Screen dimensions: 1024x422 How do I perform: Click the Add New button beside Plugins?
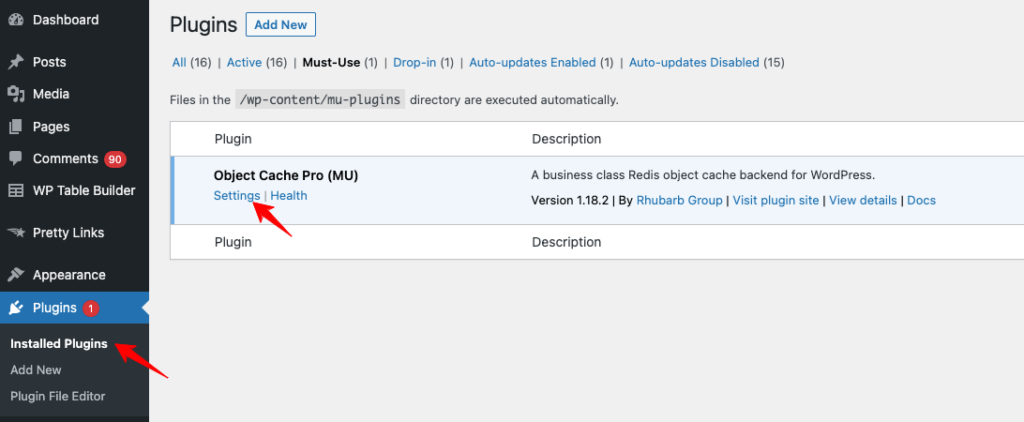(x=281, y=25)
